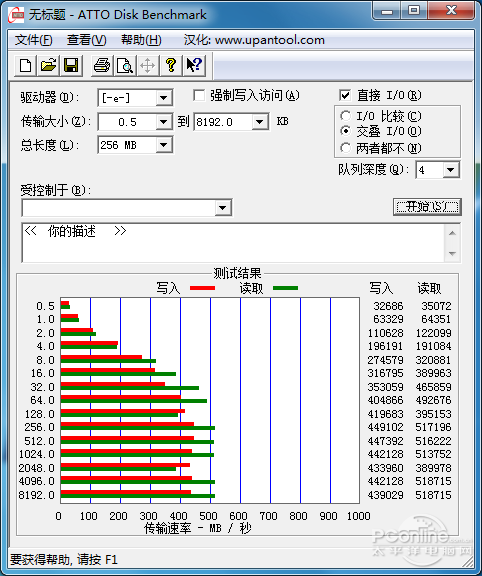The width and height of the screenshot is (482, 576).
Task: Expand the 驱动器 drive dropdown
Action: (163, 98)
